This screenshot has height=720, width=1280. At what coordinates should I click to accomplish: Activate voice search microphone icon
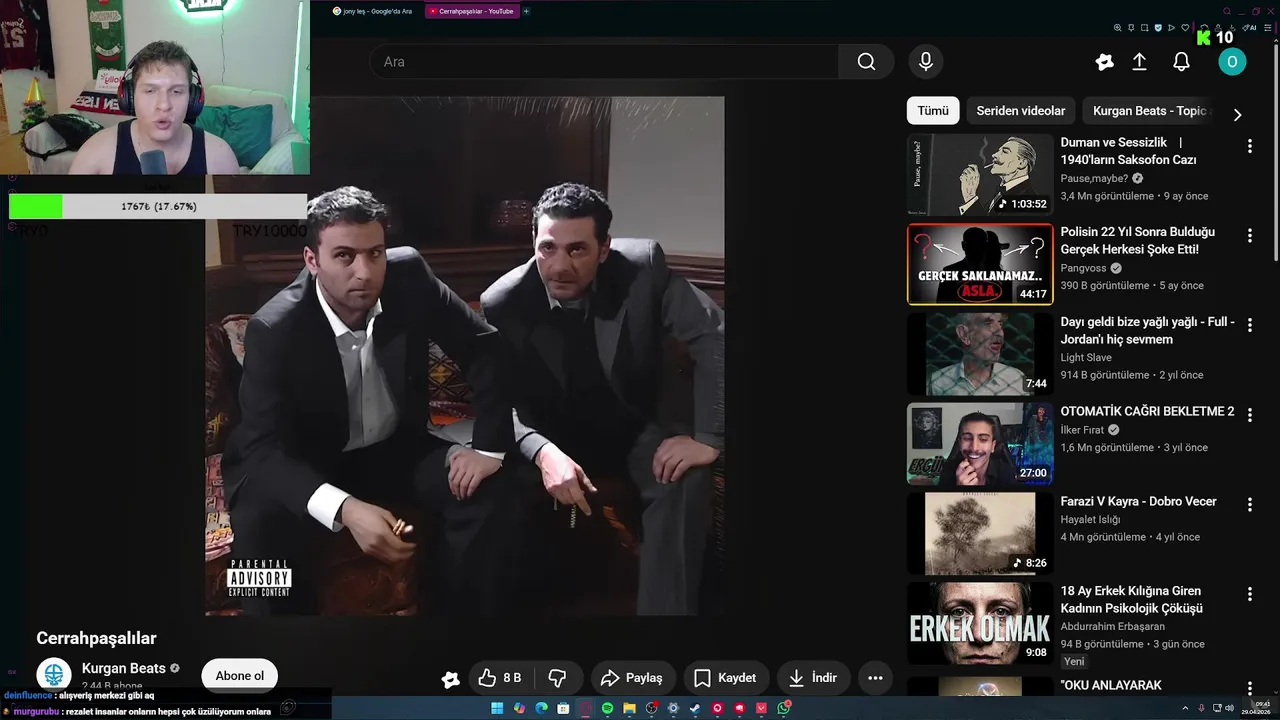[926, 62]
